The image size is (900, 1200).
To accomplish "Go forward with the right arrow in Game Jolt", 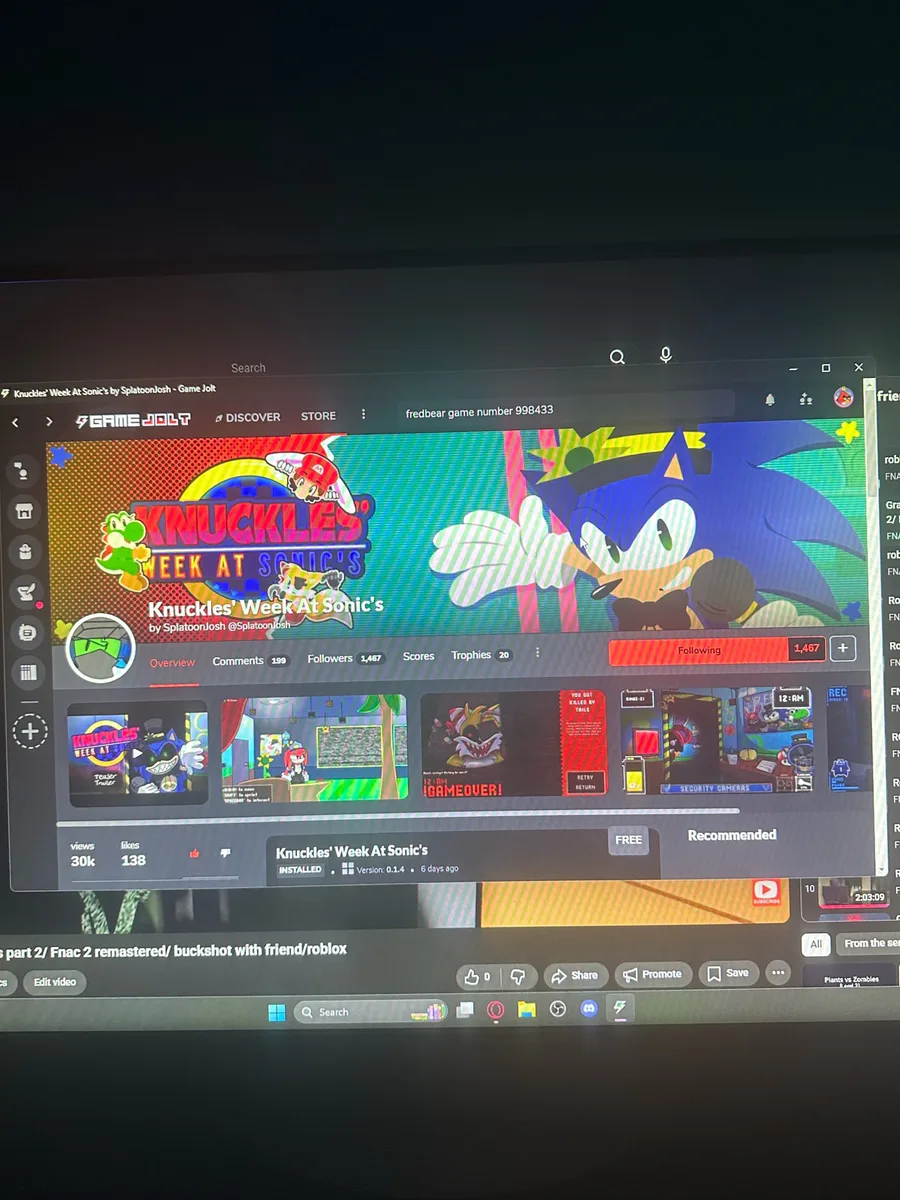I will point(49,422).
